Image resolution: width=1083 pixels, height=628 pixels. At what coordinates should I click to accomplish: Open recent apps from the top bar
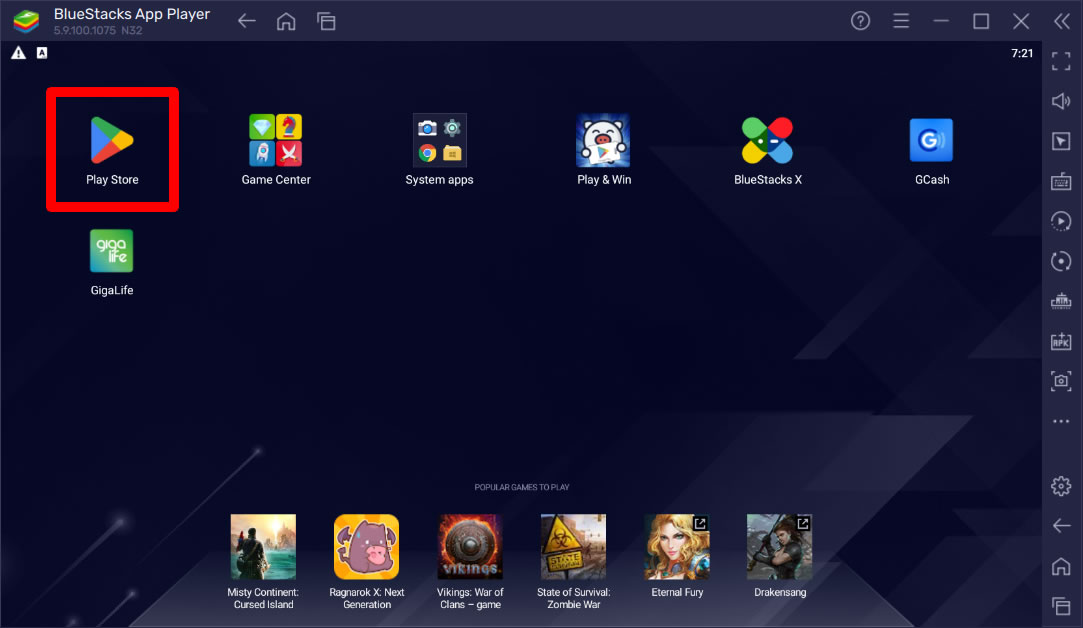click(326, 21)
